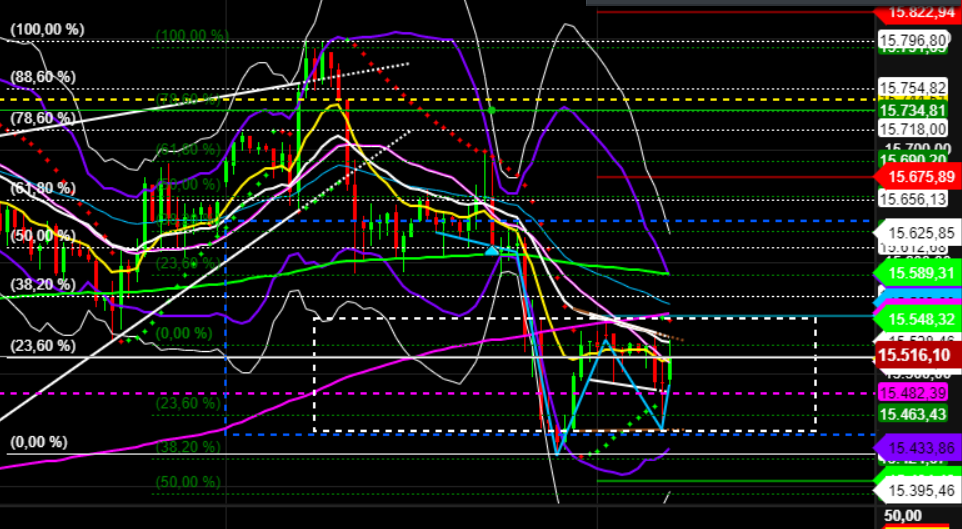Select the white (78,60 %) Fibonacci label
This screenshot has height=529, width=962.
[43, 118]
